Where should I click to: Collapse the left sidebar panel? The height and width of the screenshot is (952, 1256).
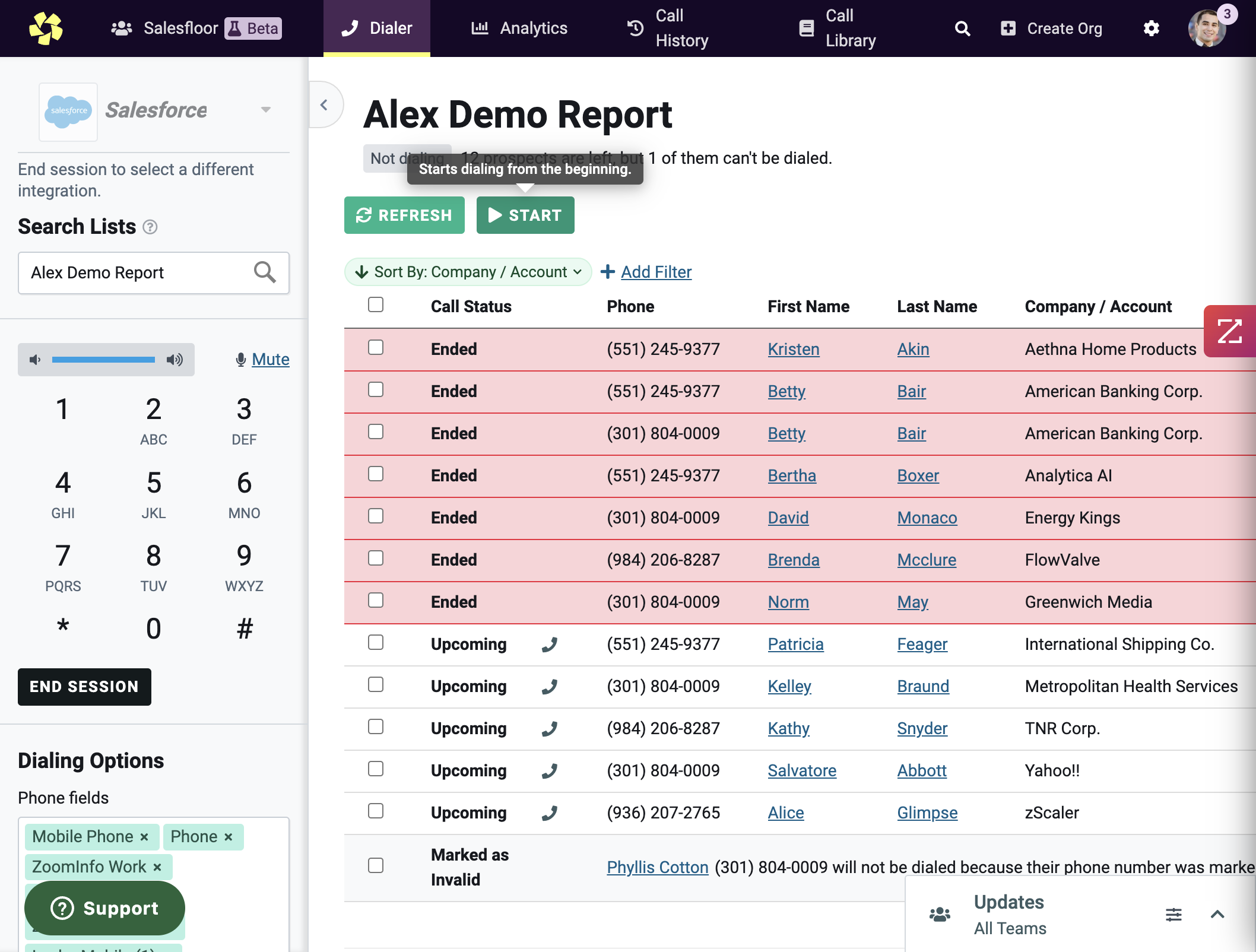(x=324, y=105)
